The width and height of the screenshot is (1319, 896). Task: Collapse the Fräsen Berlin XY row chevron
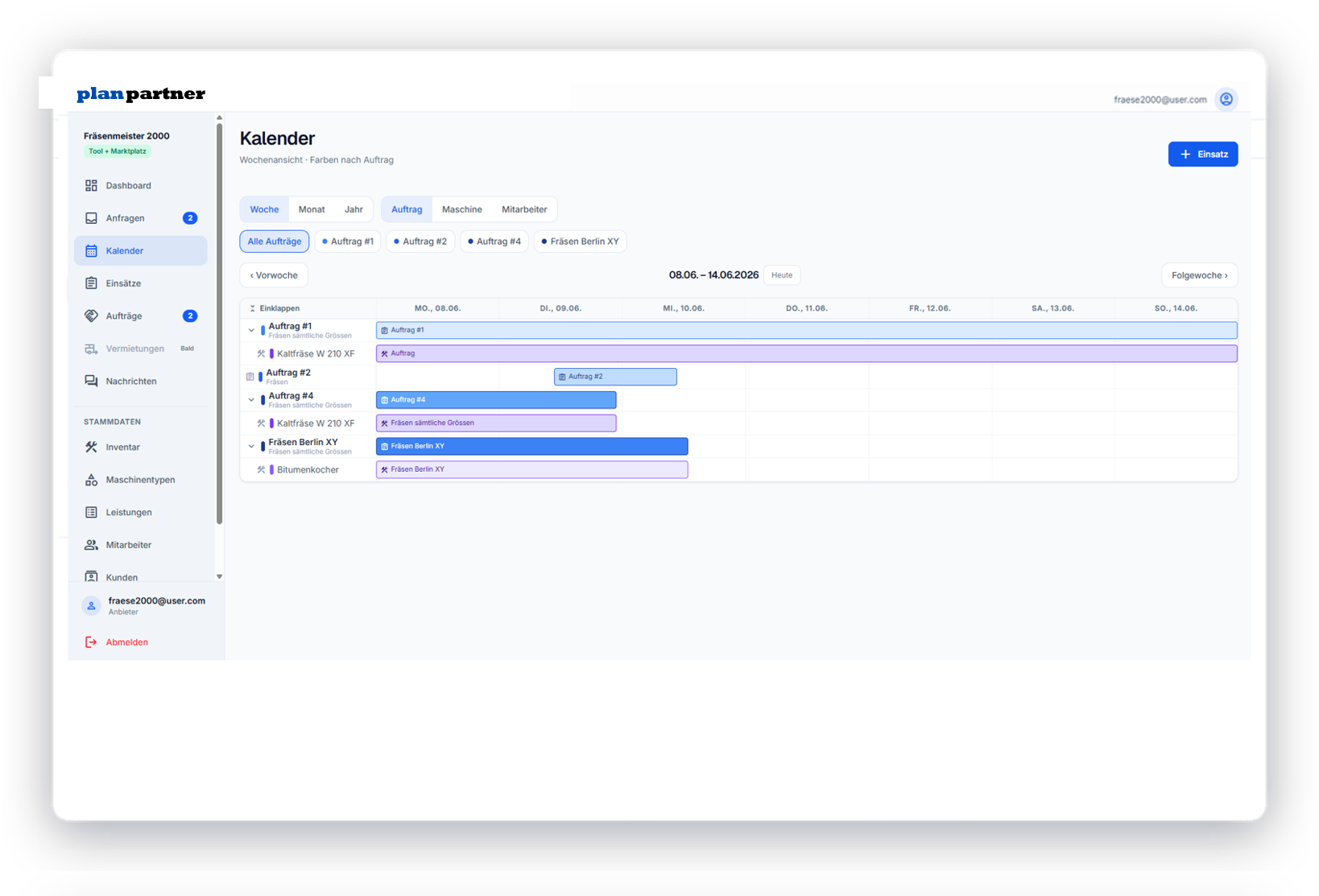pos(251,446)
